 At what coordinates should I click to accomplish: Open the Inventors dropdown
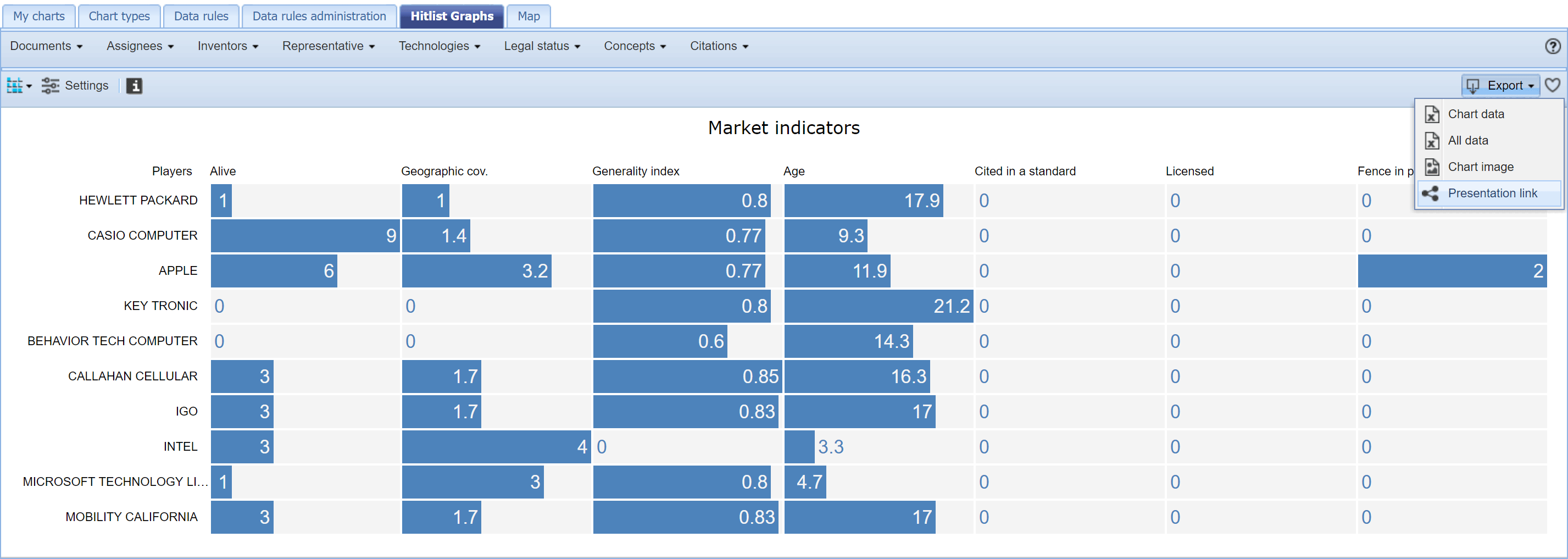[x=227, y=46]
